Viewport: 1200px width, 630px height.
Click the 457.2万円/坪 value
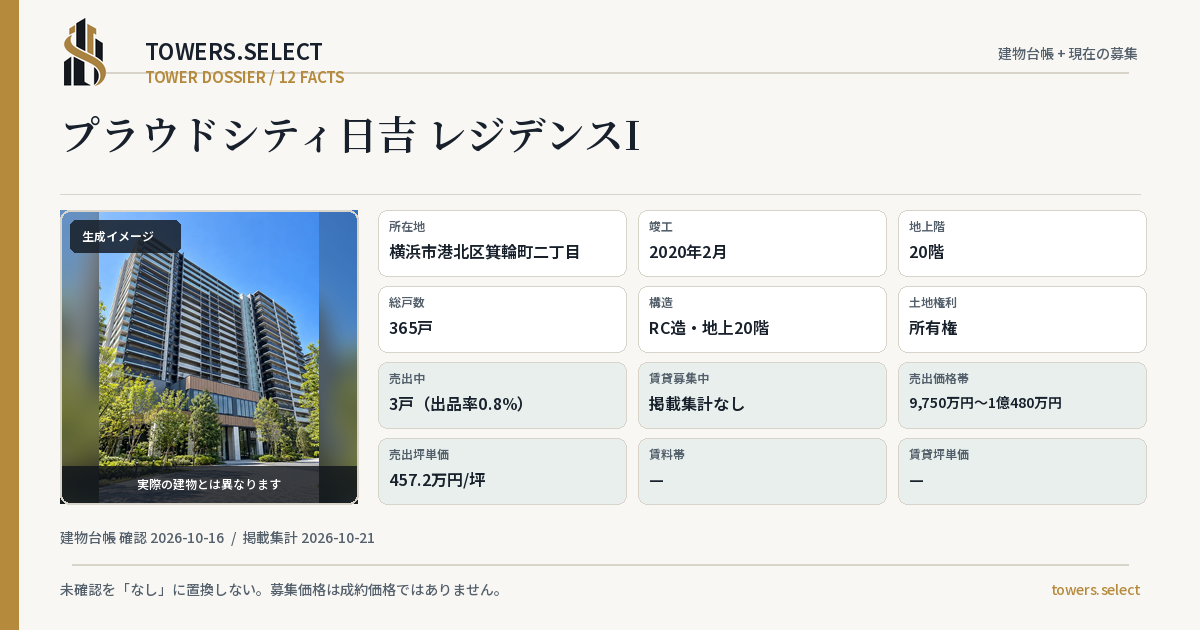click(437, 480)
